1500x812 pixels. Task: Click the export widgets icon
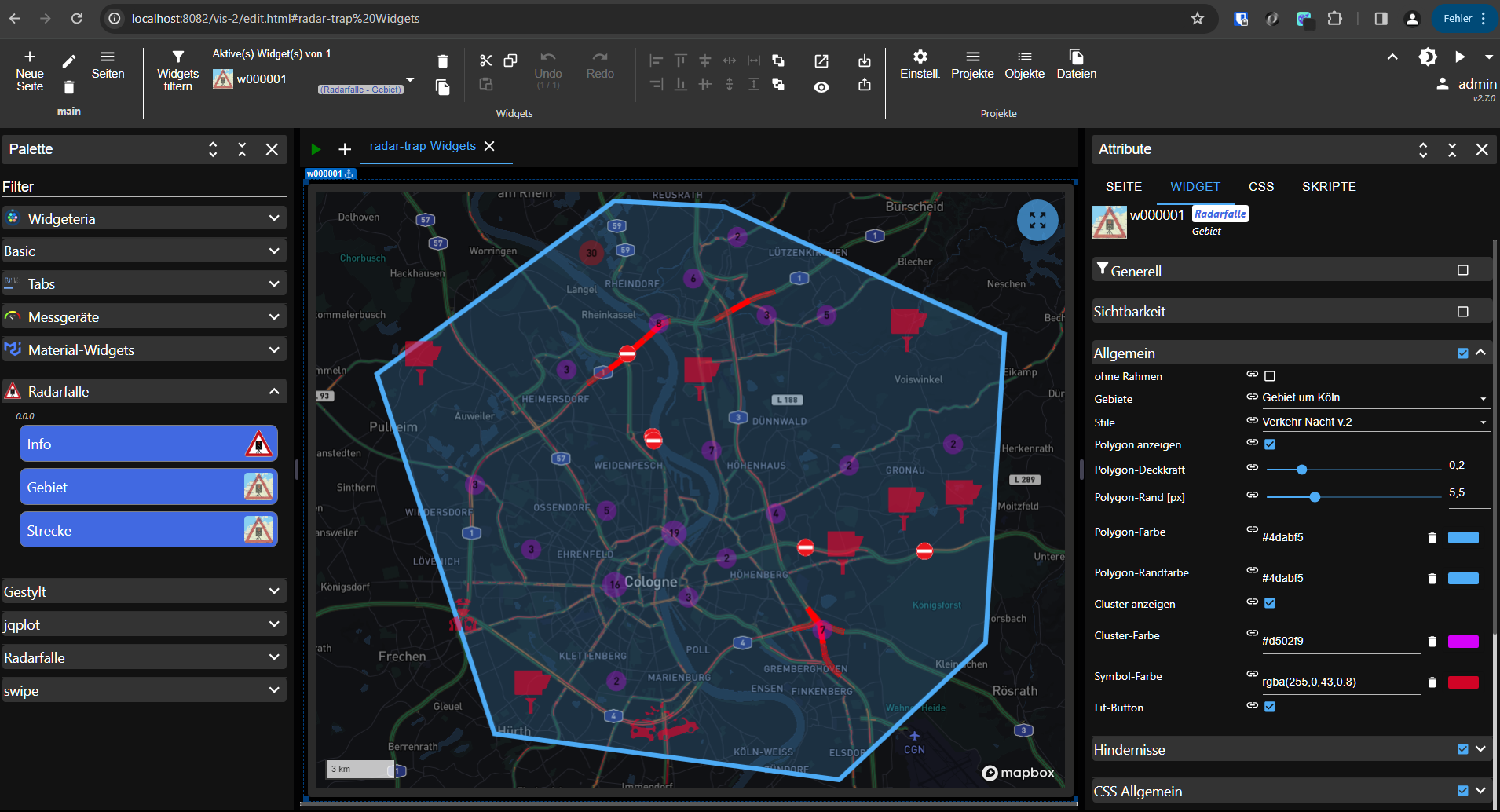click(x=865, y=84)
